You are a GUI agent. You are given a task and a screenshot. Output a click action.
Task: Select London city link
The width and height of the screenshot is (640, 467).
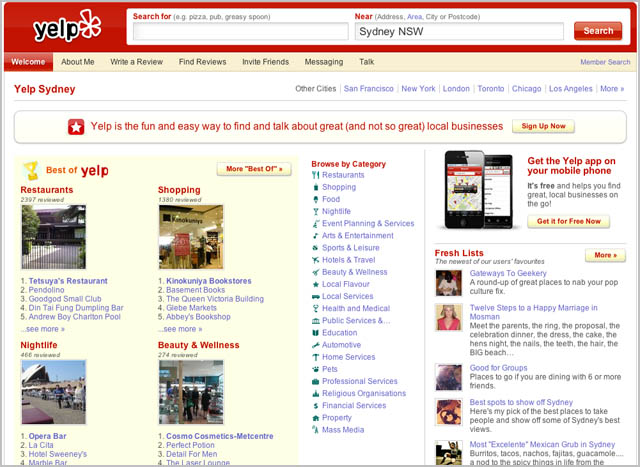(x=456, y=89)
